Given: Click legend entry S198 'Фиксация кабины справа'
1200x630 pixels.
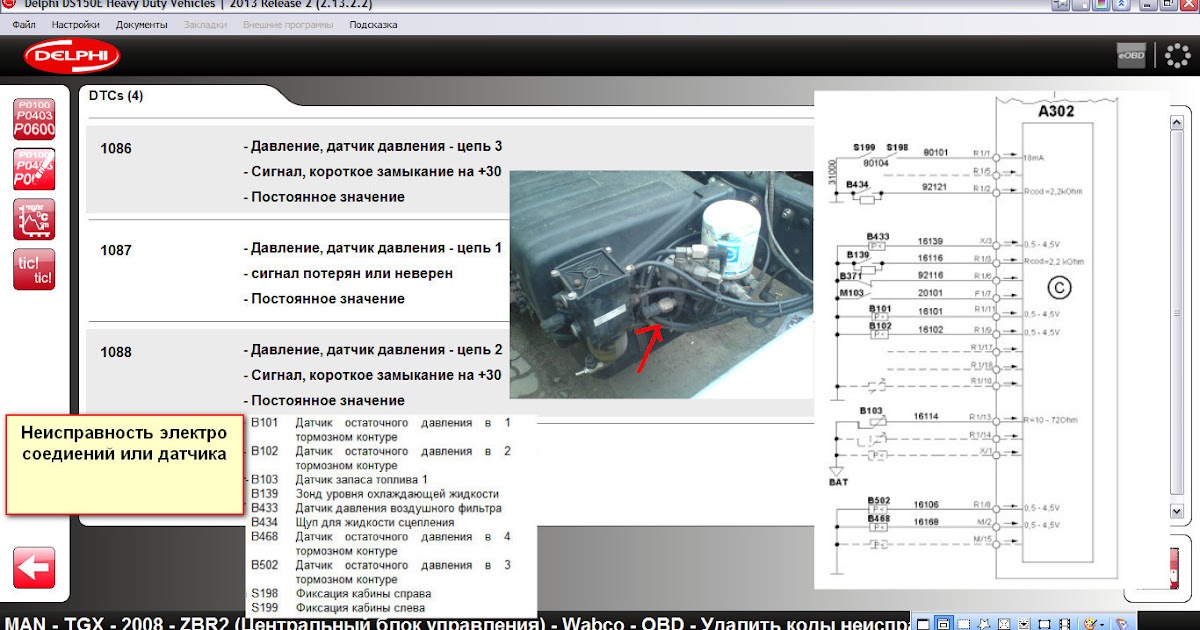Looking at the screenshot, I should click(x=345, y=594).
